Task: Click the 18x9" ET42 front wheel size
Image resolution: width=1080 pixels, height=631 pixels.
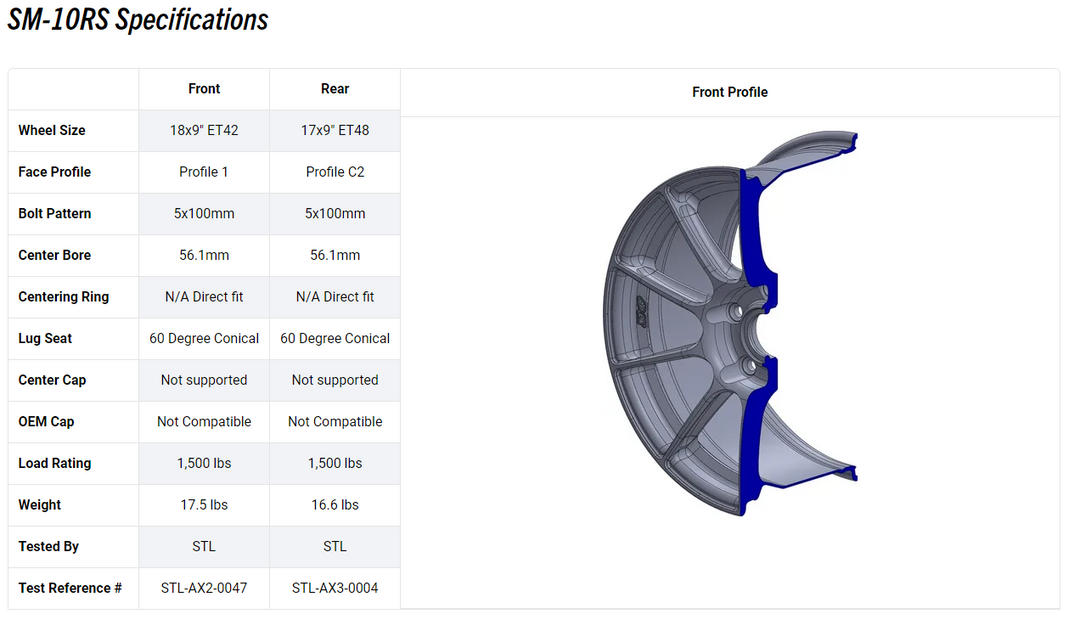Action: click(x=204, y=130)
